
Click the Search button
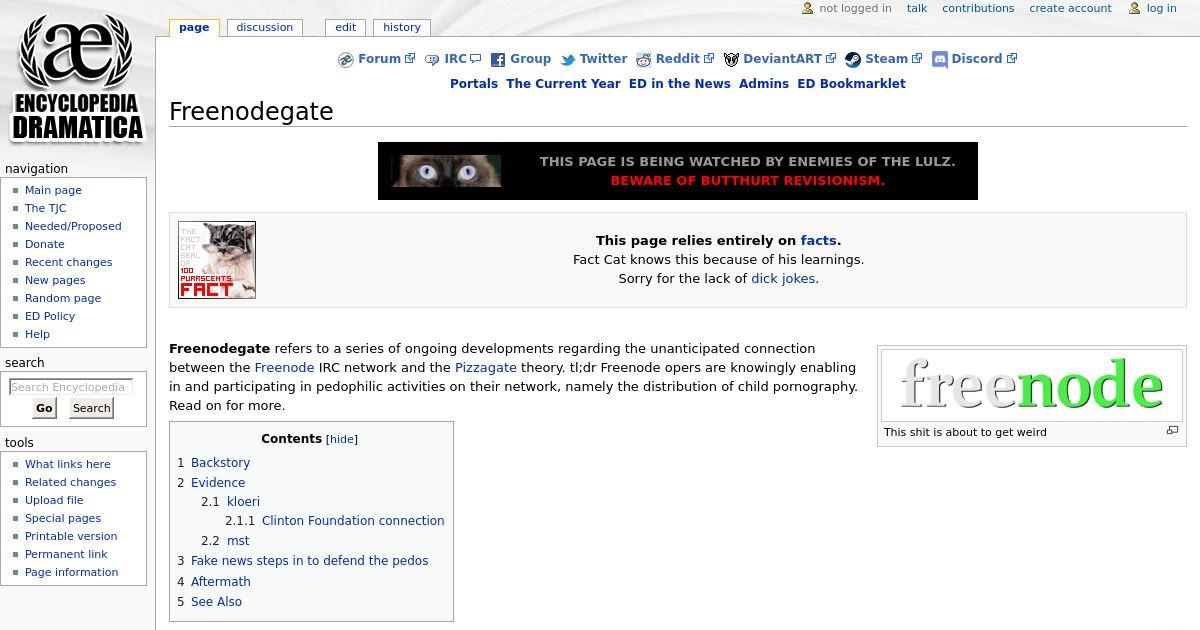coord(92,408)
